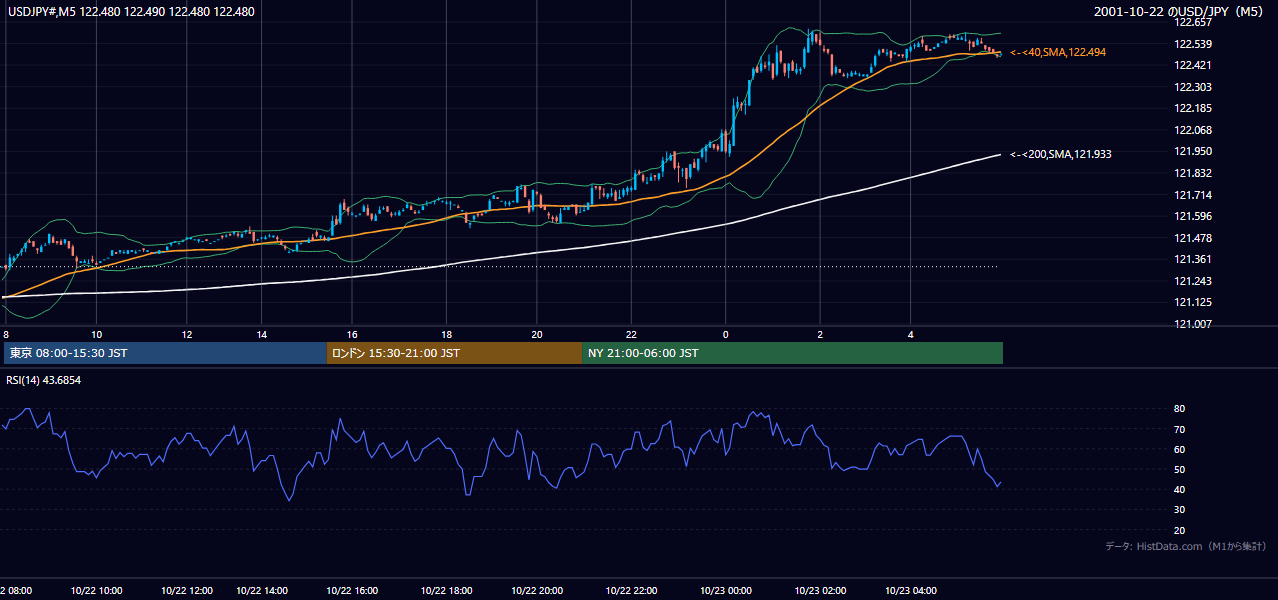Click the 10/22 20:00 bottom time label
Screen dimensions: 1278x600
536,591
